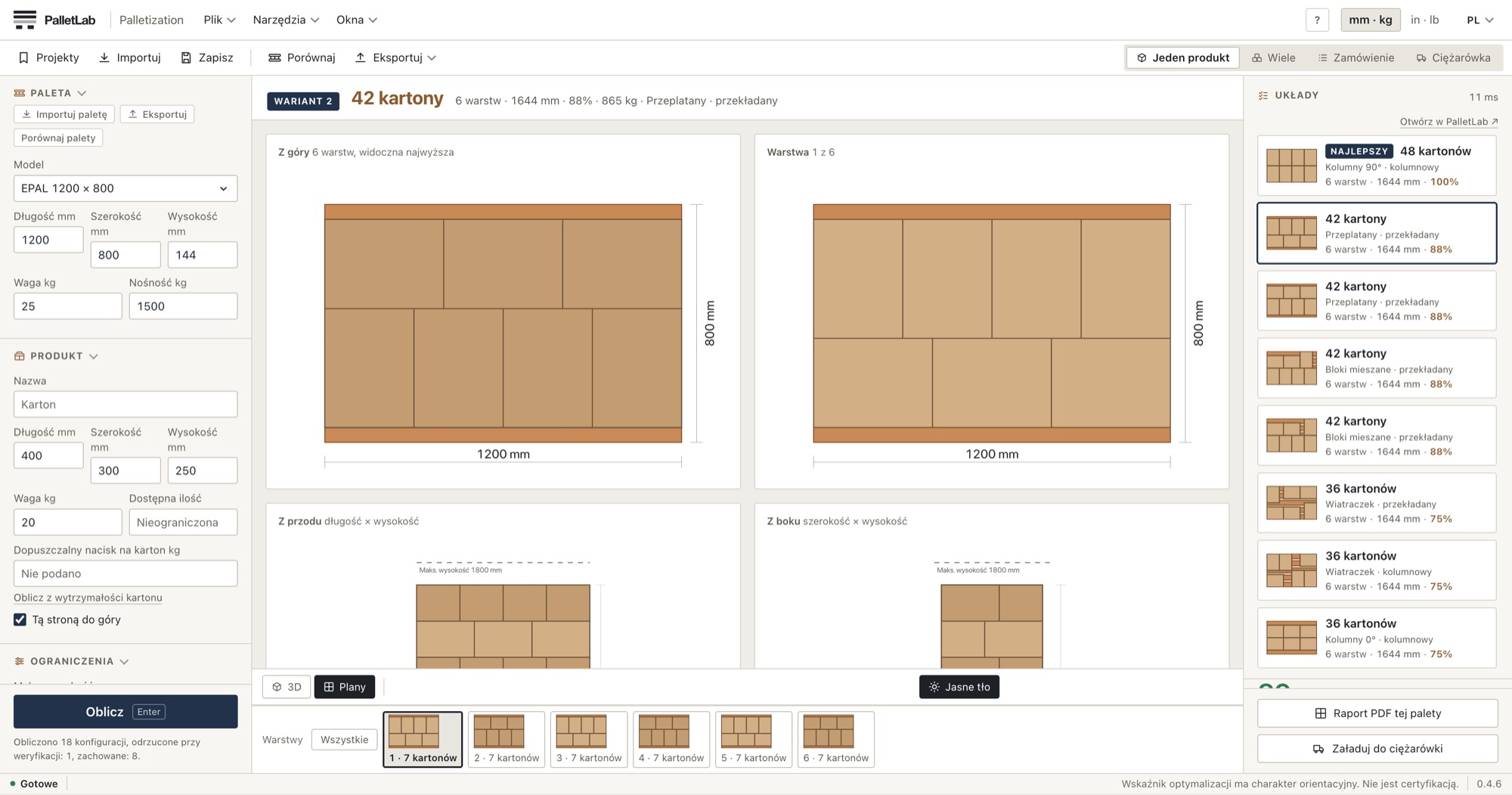Collapse the PRODUKT section
Image resolution: width=1512 pixels, height=795 pixels.
[56, 356]
